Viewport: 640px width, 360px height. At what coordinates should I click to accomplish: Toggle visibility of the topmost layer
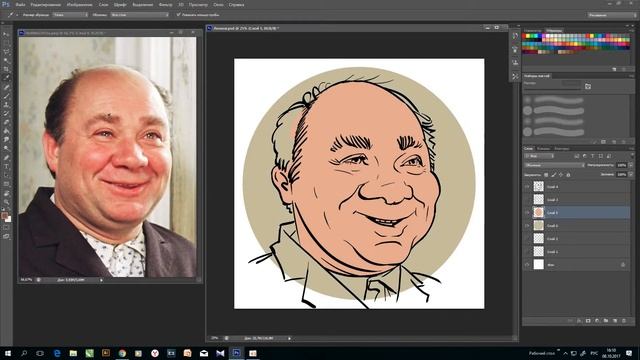click(527, 187)
